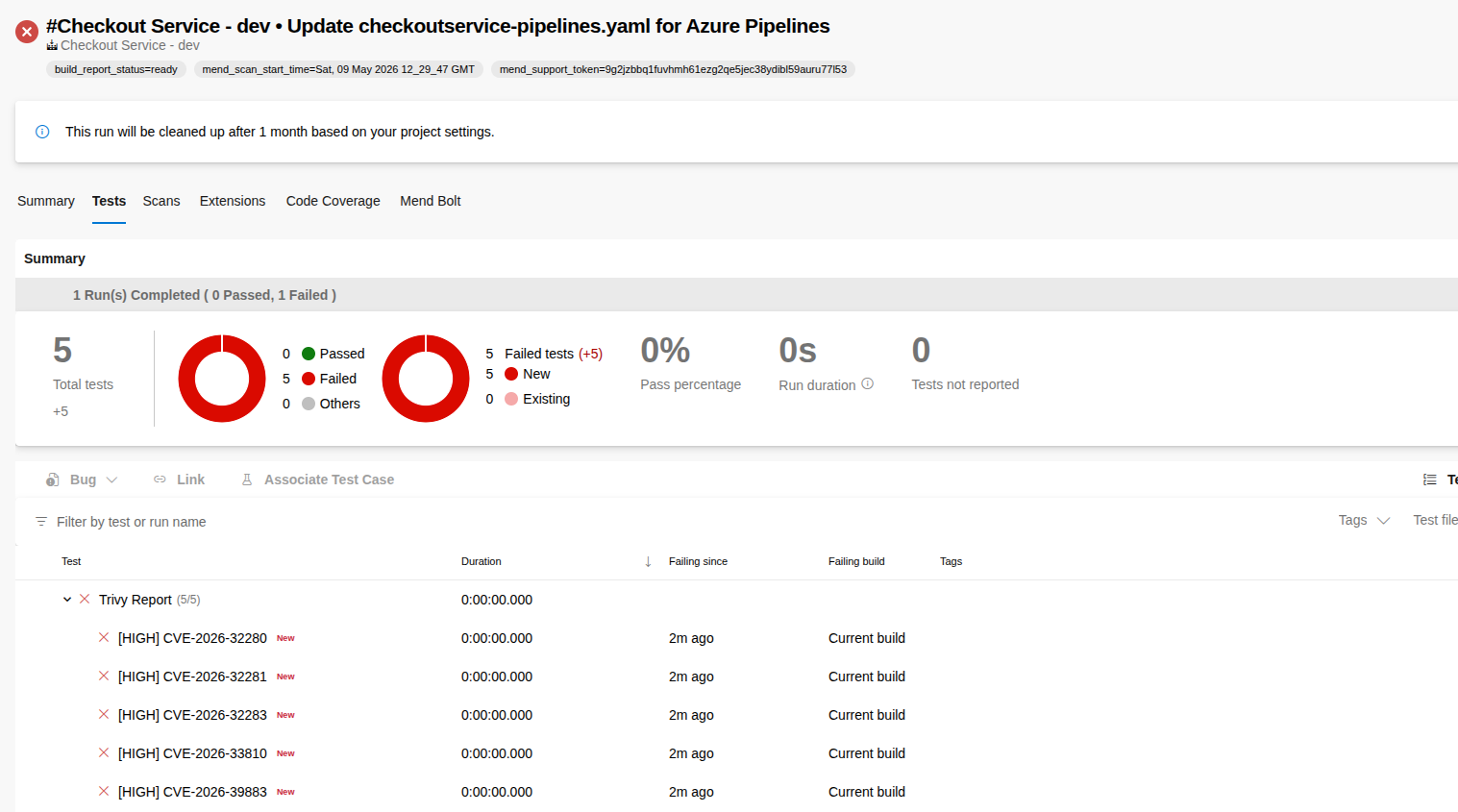1458x812 pixels.
Task: Open the [HIGH] CVE-2026-32281 test result
Action: pos(192,677)
